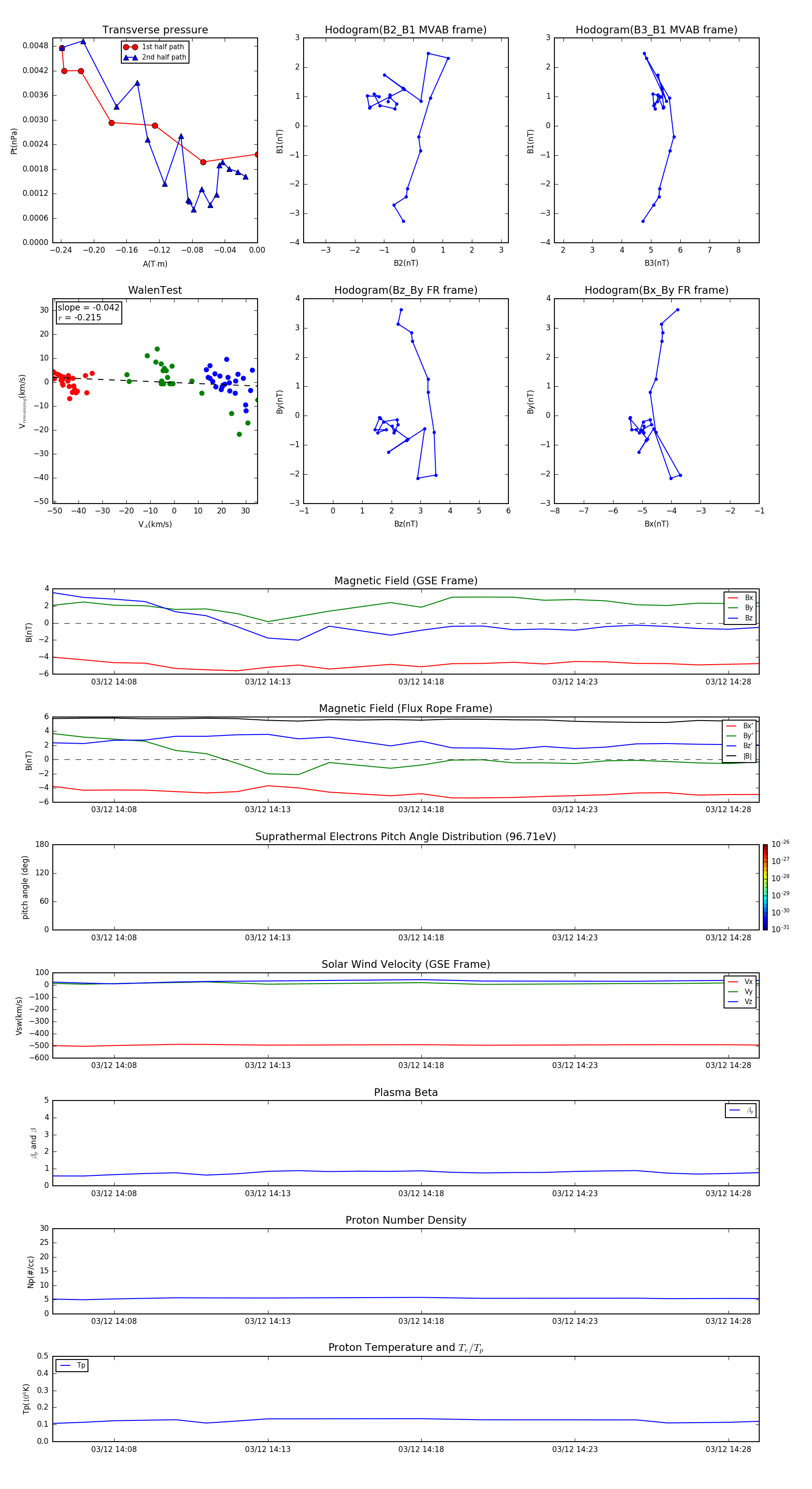Click the βp legend in Plasma Beta
Image resolution: width=812 pixels, height=1489 pixels.
(x=741, y=1110)
